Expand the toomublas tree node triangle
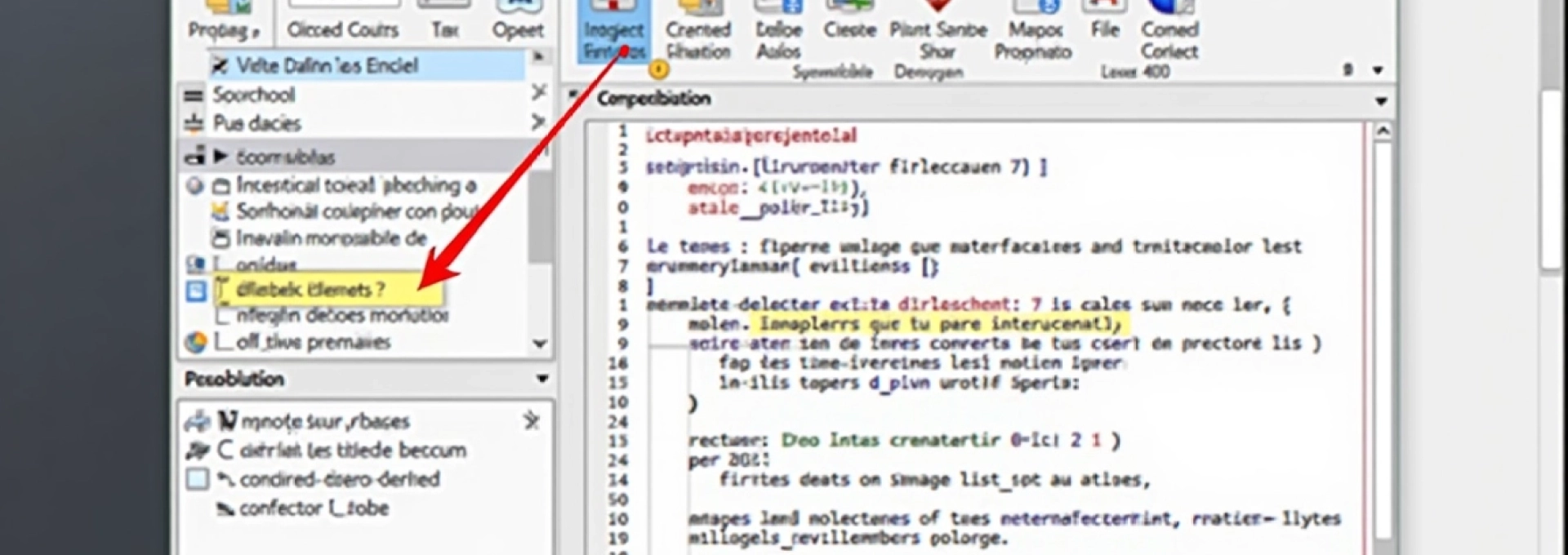Image resolution: width=1568 pixels, height=555 pixels. [220, 155]
